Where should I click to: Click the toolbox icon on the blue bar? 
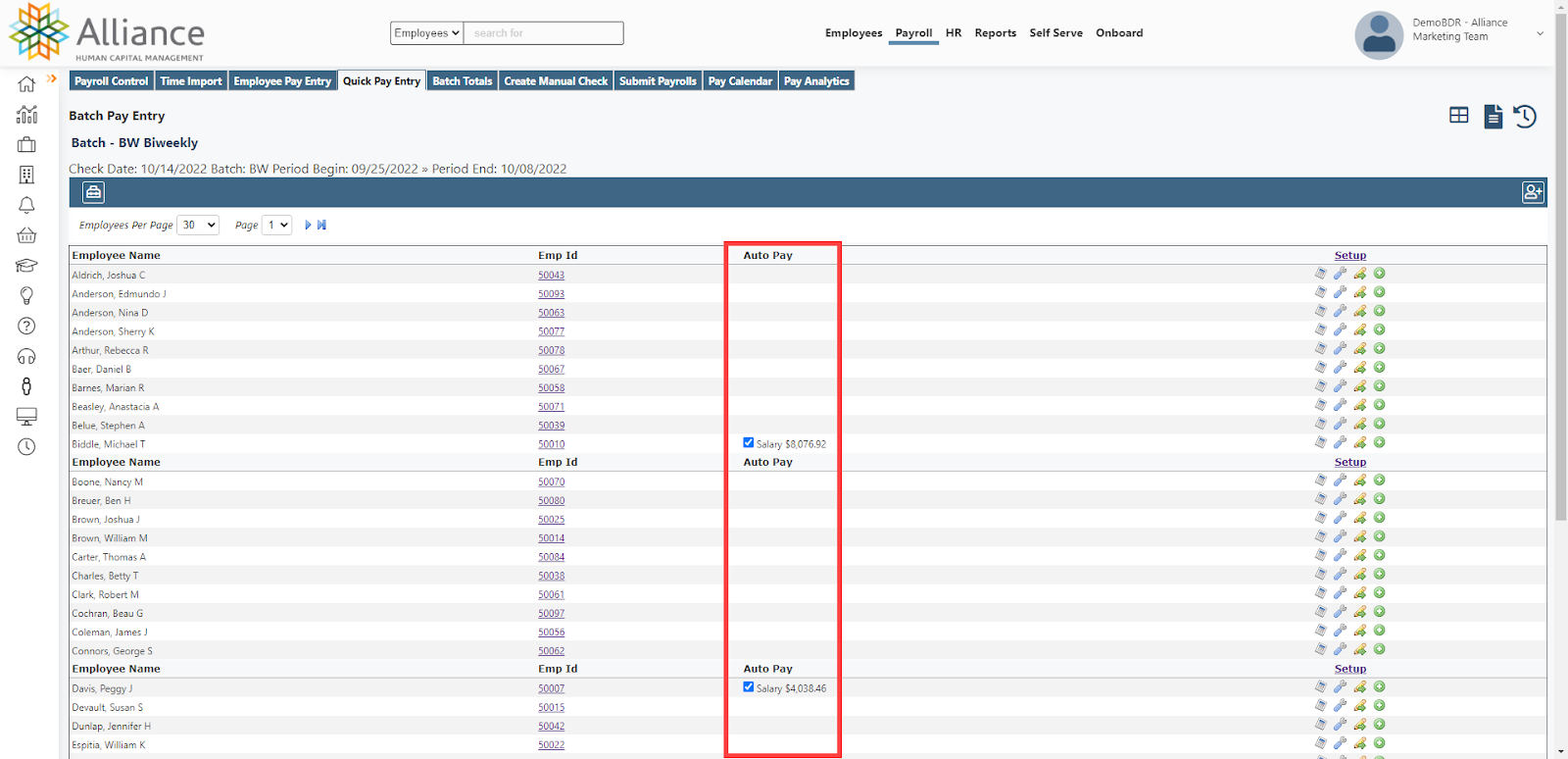(x=93, y=192)
